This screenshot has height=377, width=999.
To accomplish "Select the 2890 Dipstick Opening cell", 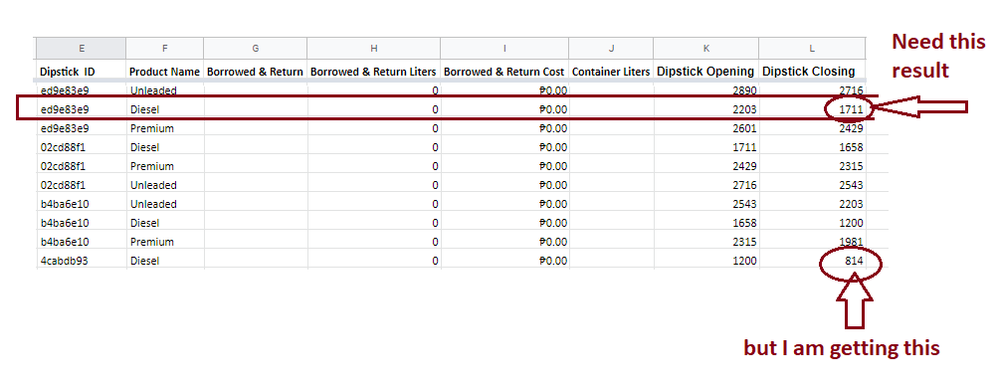I will [x=706, y=90].
